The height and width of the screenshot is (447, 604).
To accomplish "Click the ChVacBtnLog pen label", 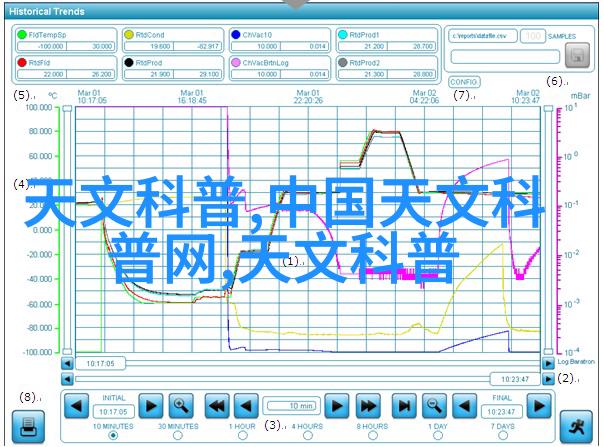I will 265,63.
